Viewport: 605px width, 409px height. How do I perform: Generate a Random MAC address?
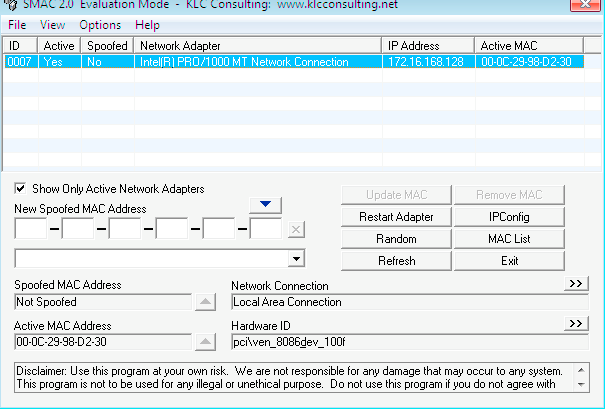click(396, 239)
